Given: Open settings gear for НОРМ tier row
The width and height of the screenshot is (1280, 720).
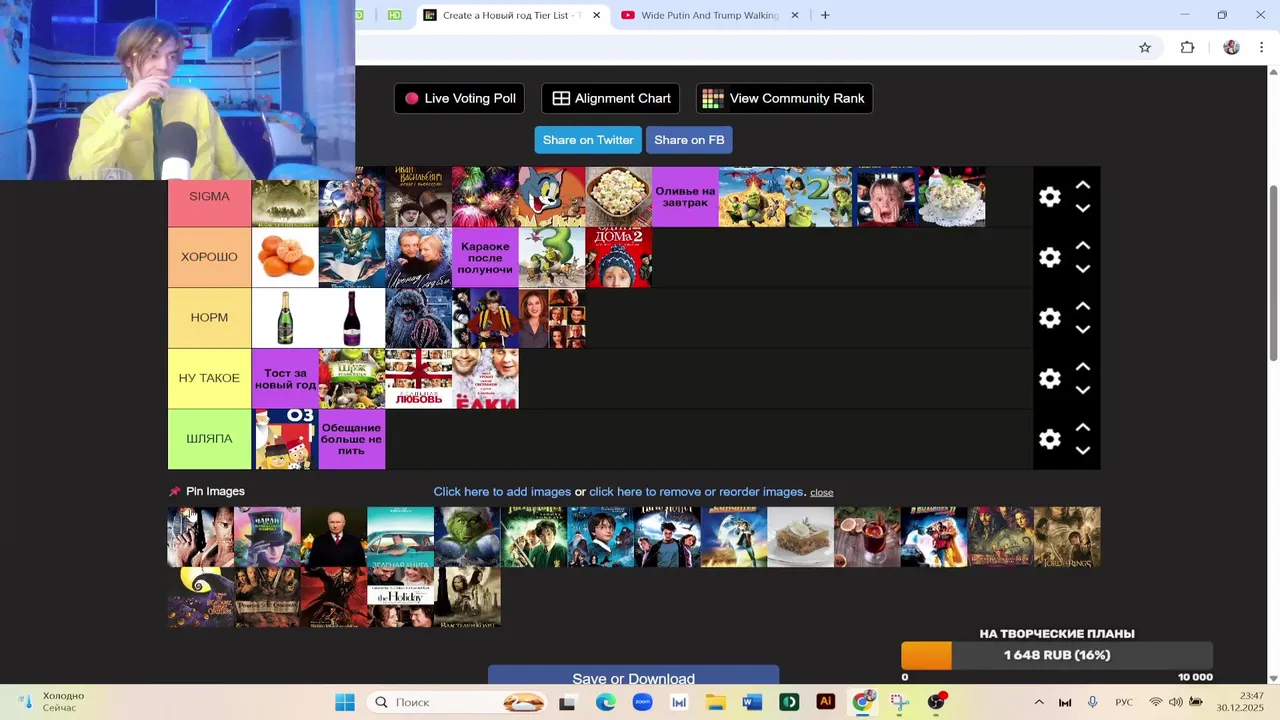Looking at the screenshot, I should 1049,318.
